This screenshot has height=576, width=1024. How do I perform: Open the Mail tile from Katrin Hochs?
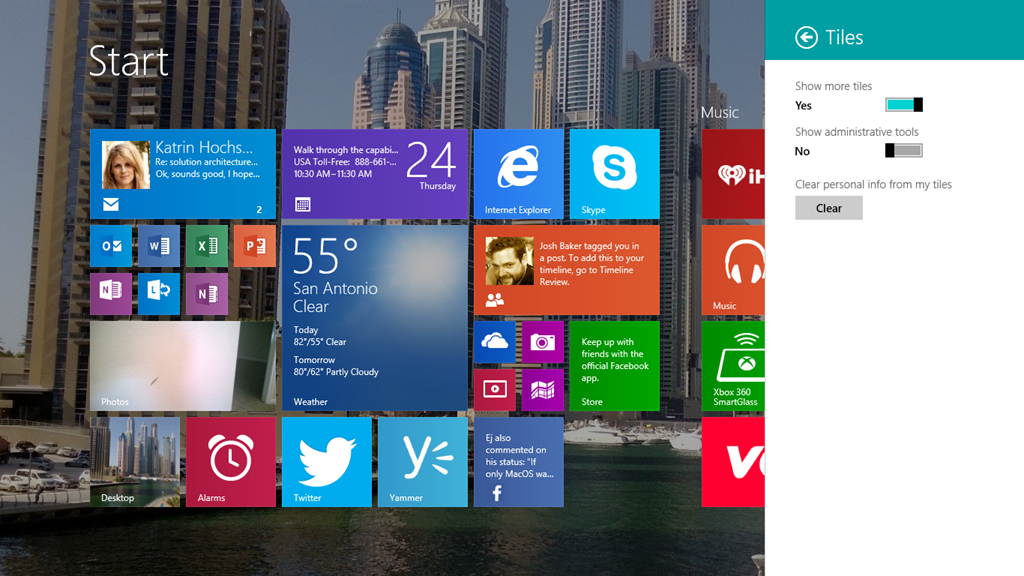[183, 174]
